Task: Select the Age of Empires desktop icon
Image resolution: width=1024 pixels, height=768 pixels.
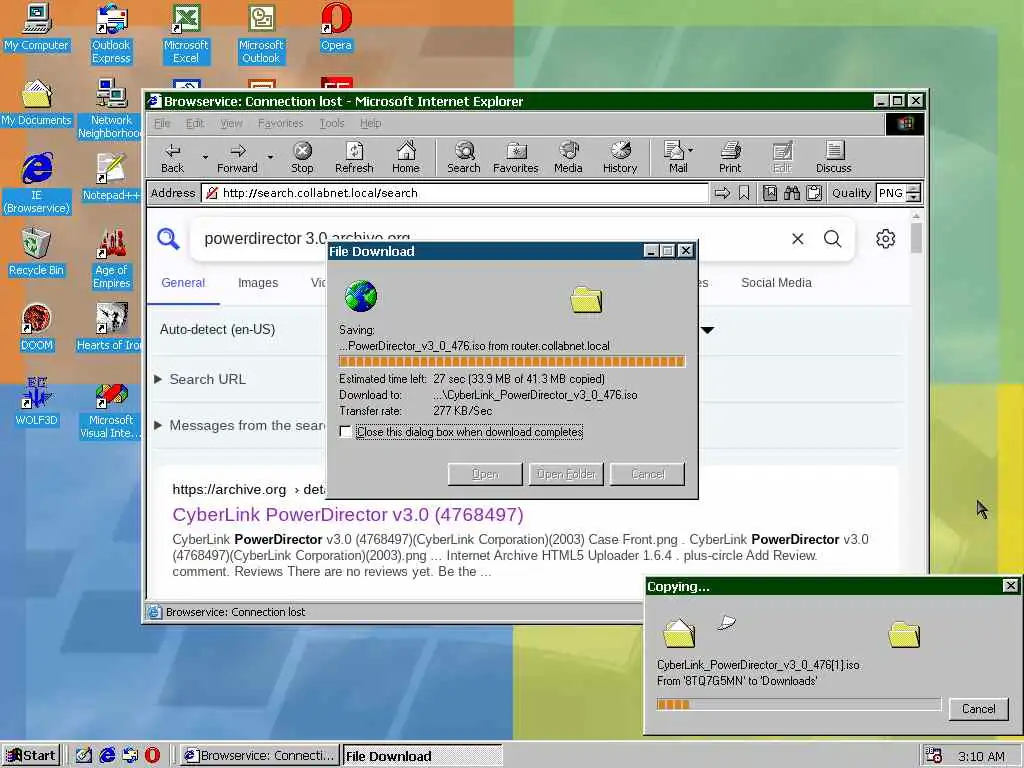Action: click(111, 259)
